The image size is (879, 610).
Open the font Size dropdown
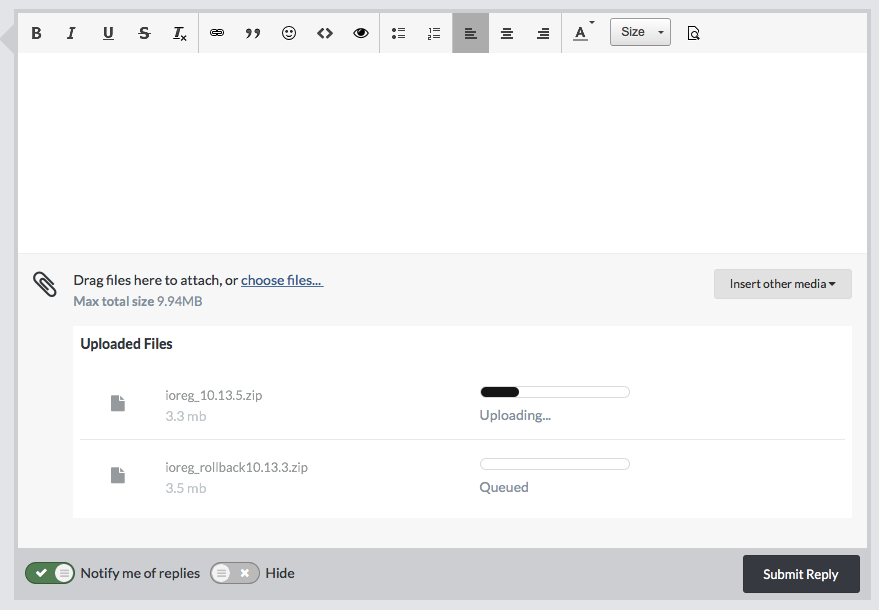click(x=640, y=32)
